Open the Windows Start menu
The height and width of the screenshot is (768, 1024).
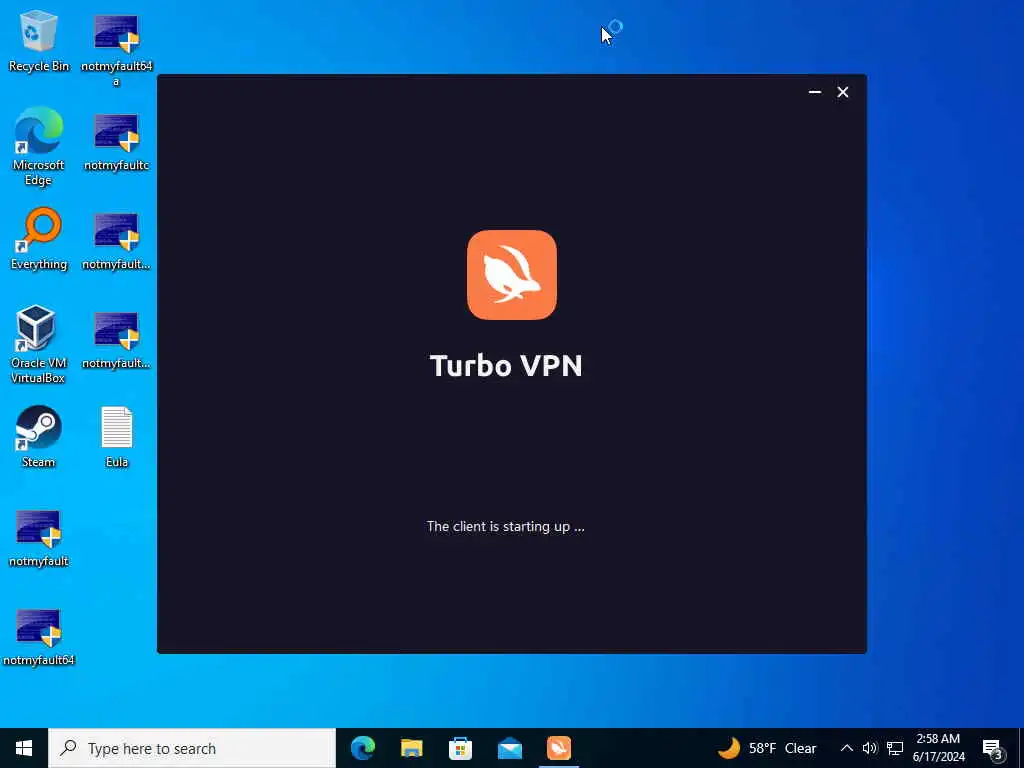(24, 748)
